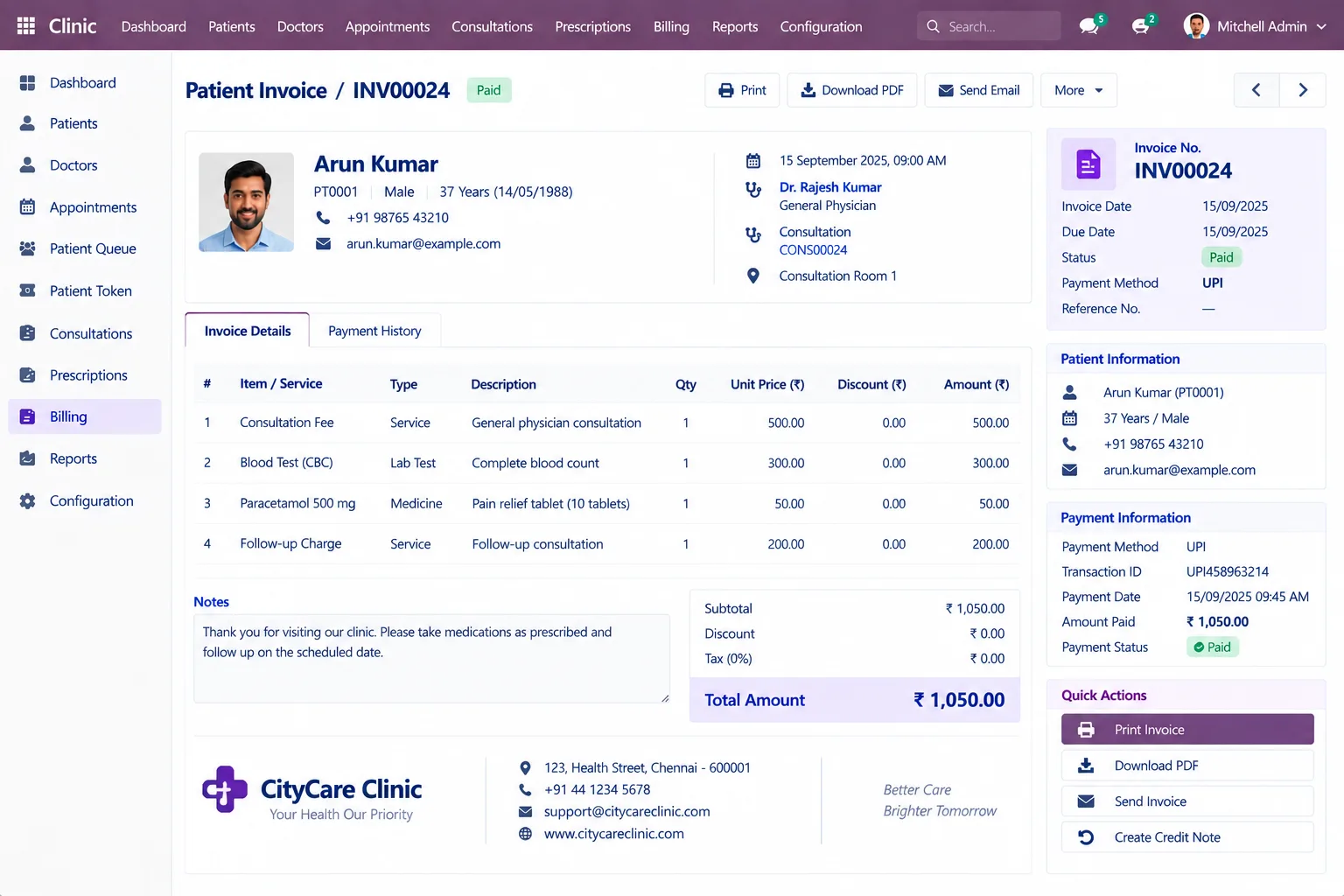The width and height of the screenshot is (1344, 896).
Task: Switch to the Payment History tab
Action: [x=374, y=331]
